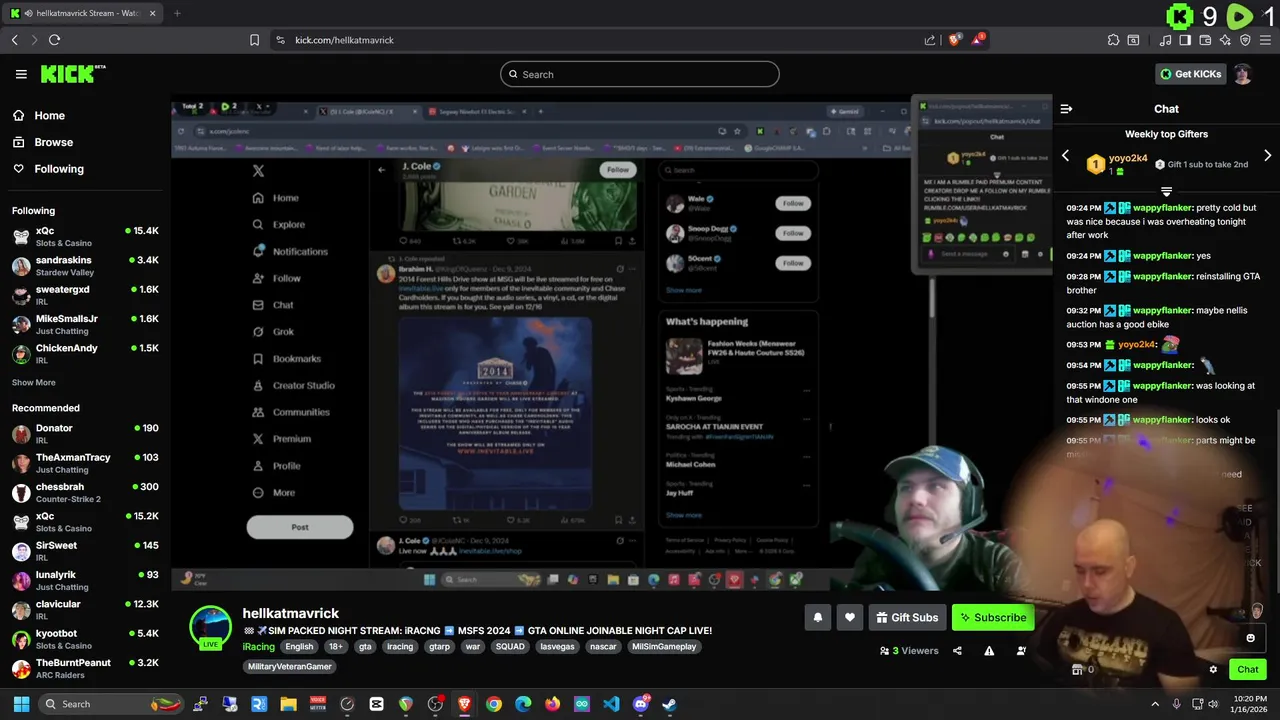Select the hellkatmavrick browser tab

pyautogui.click(x=85, y=13)
